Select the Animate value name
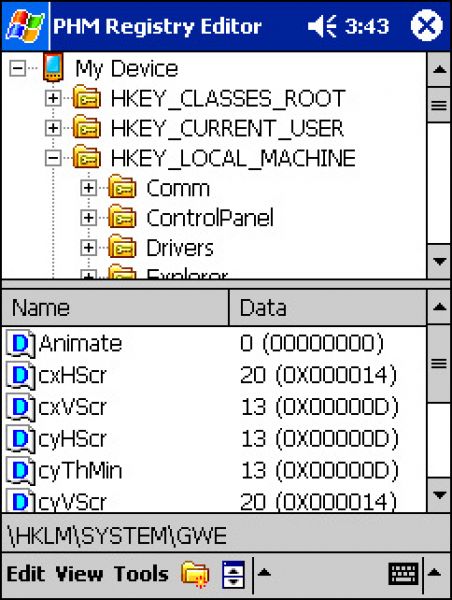This screenshot has width=452, height=600. (x=80, y=343)
